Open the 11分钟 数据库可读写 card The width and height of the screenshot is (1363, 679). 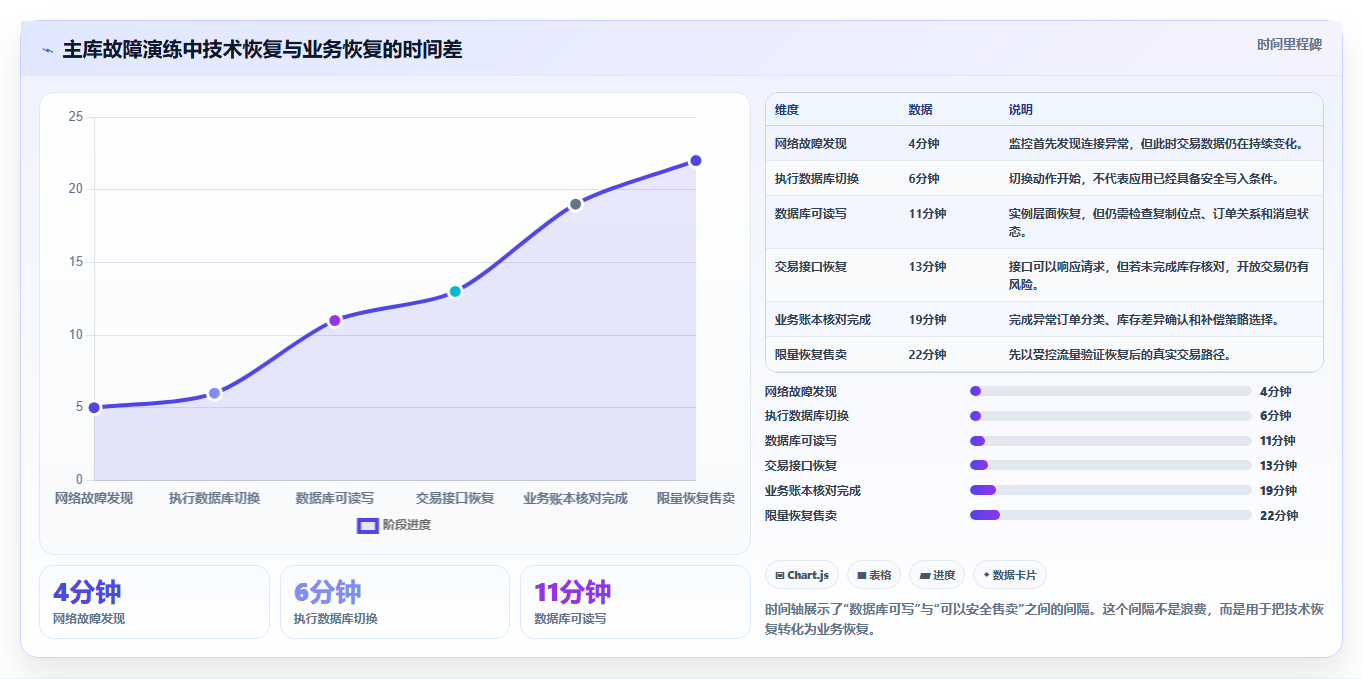click(635, 602)
